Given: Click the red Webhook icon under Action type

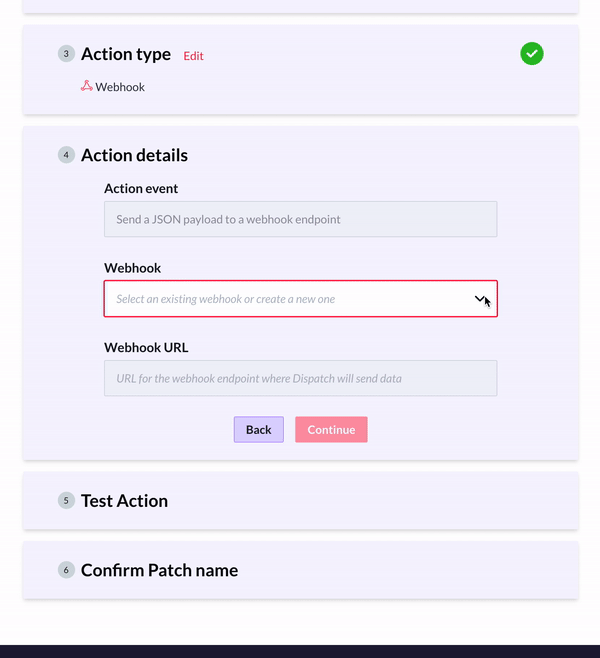Looking at the screenshot, I should point(87,86).
